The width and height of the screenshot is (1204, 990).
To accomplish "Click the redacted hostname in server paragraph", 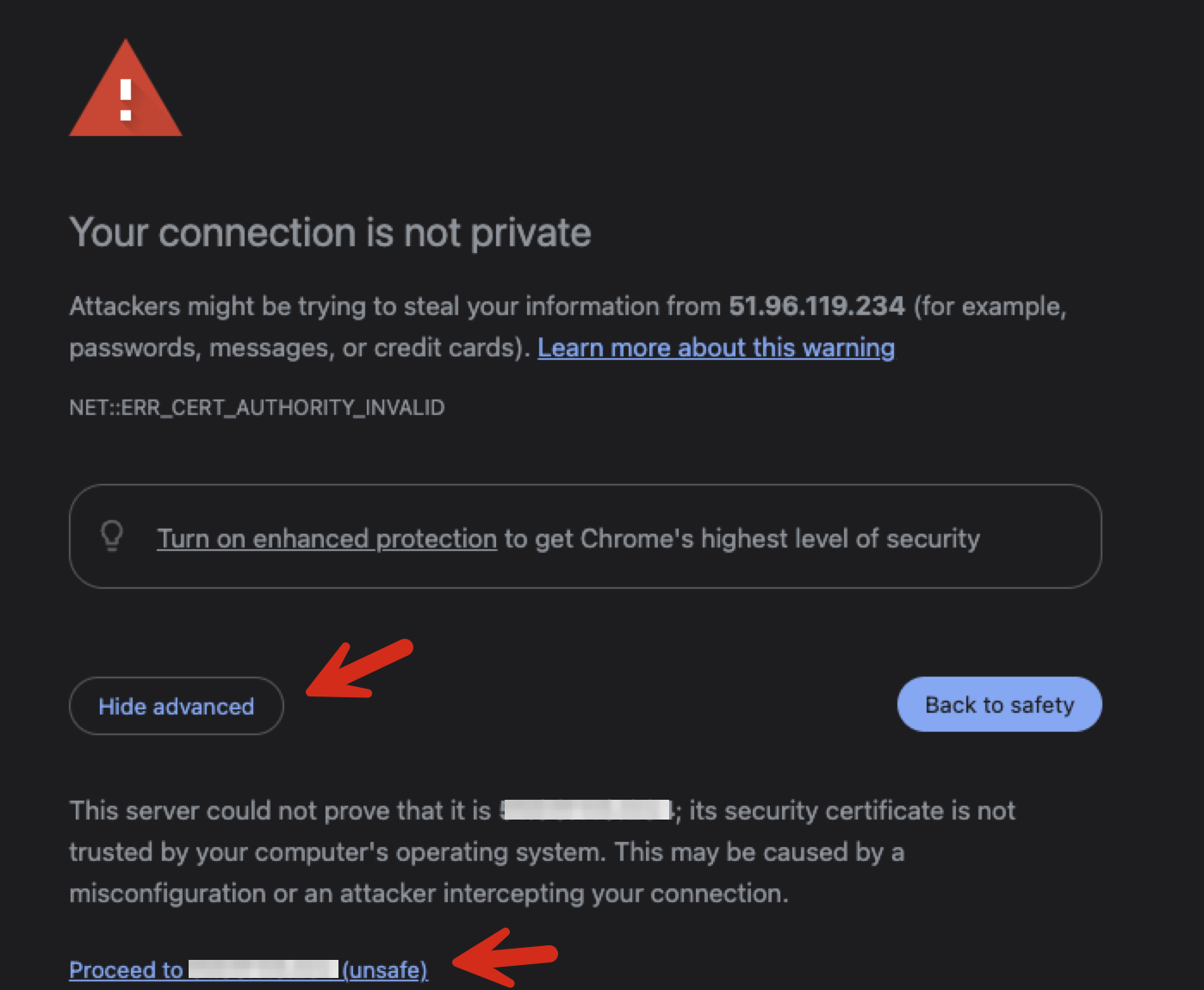I will coord(587,810).
